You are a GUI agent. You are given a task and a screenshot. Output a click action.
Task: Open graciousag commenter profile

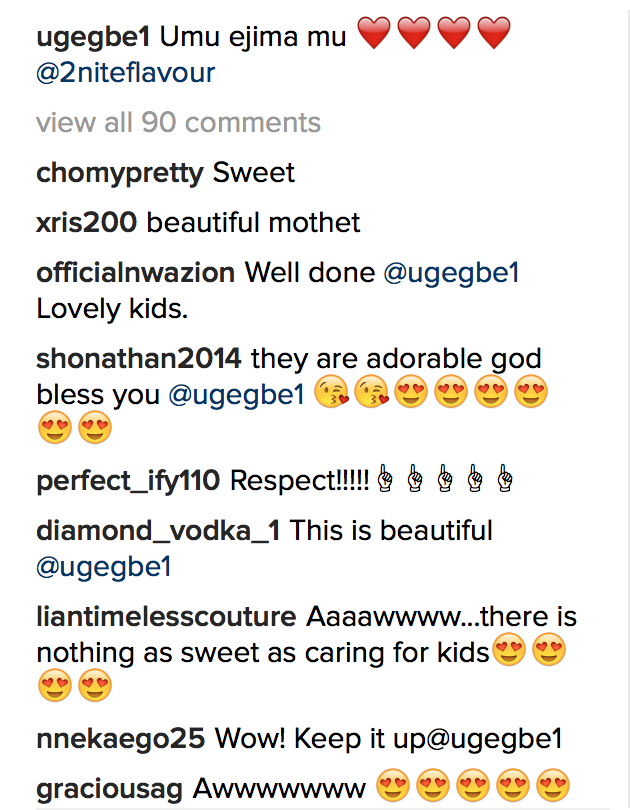pyautogui.click(x=109, y=789)
